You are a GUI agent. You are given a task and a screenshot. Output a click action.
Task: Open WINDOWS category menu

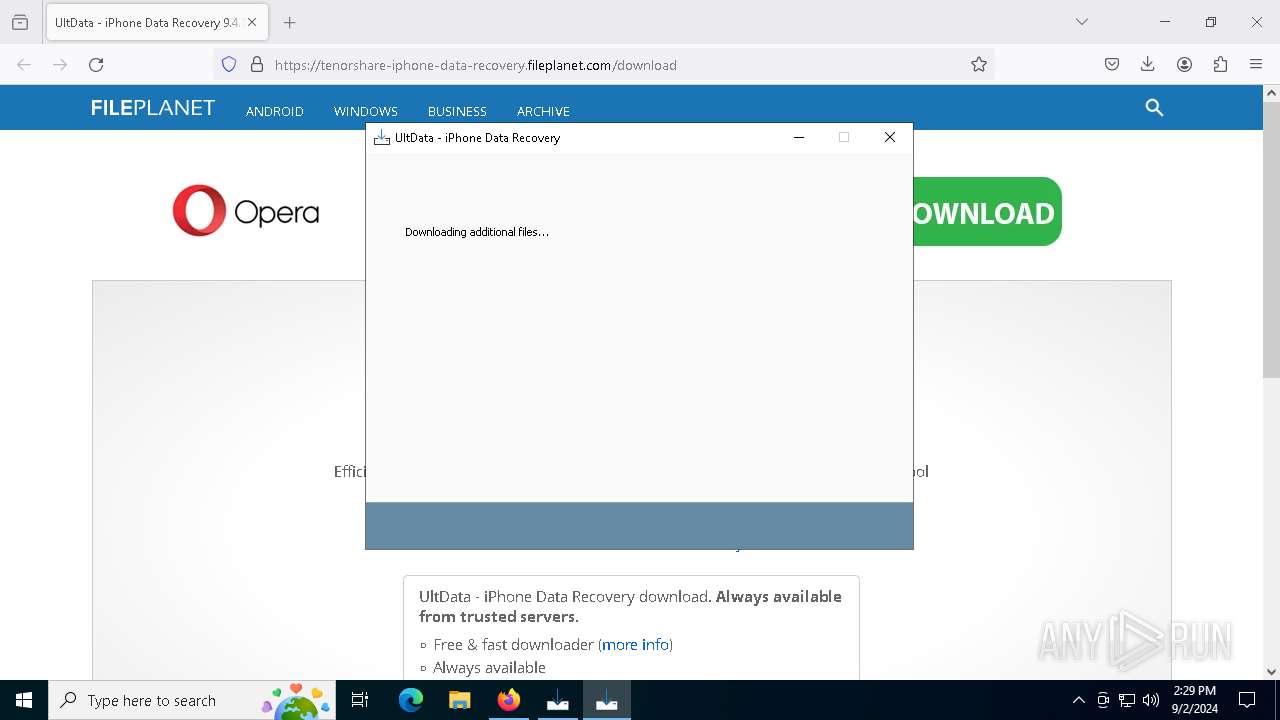pyautogui.click(x=366, y=111)
